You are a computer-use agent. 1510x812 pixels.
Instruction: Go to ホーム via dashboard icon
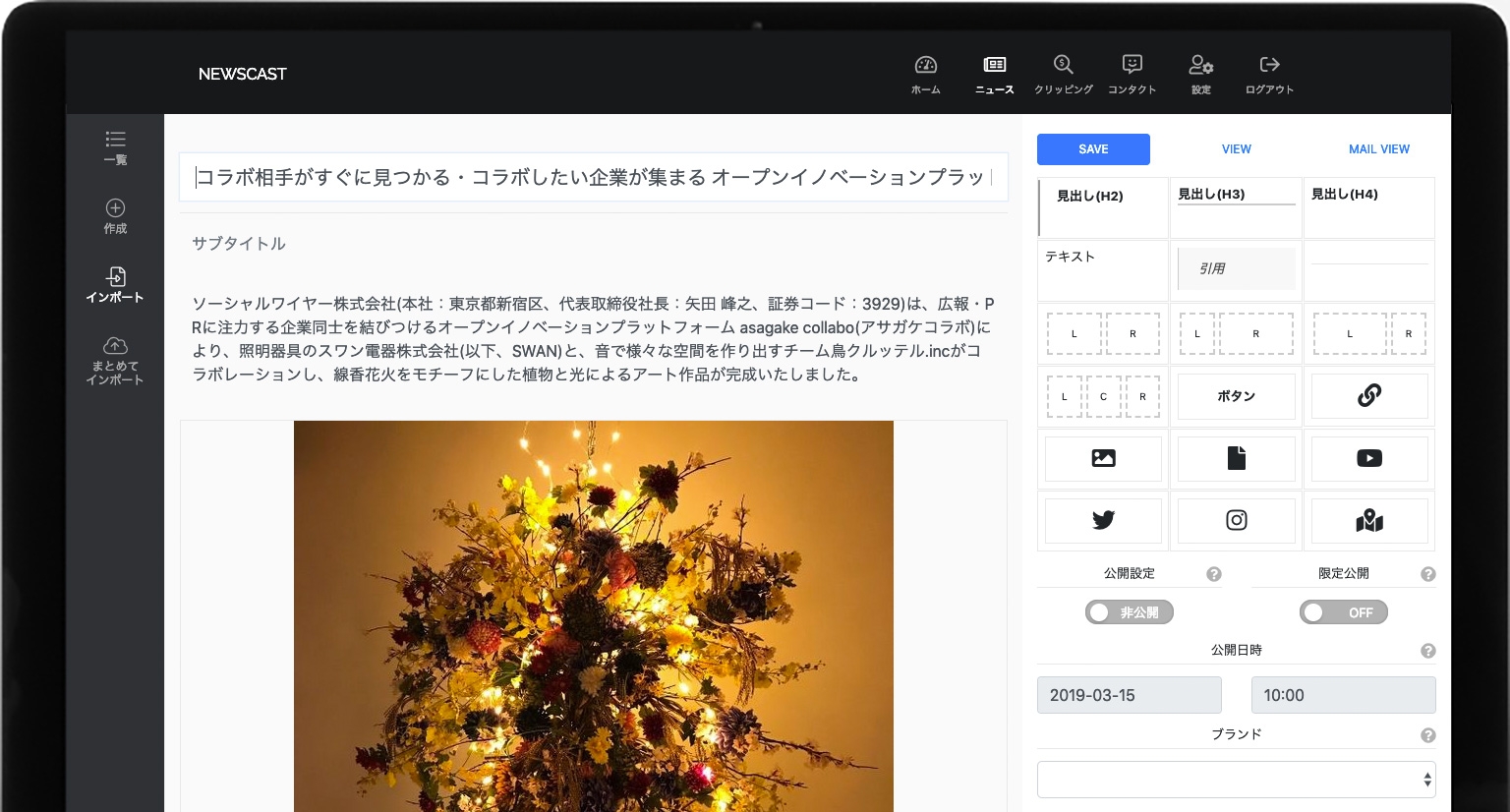(925, 74)
